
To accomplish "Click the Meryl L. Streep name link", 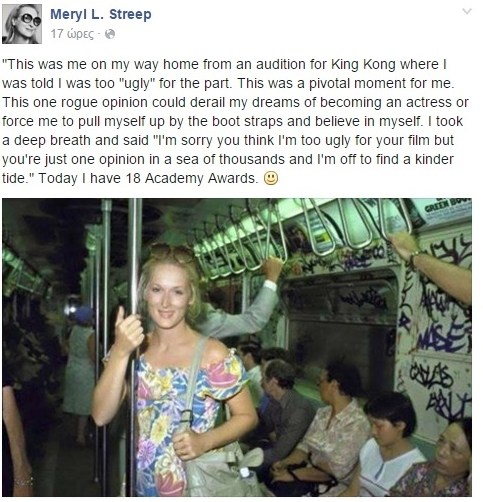I will tap(101, 14).
